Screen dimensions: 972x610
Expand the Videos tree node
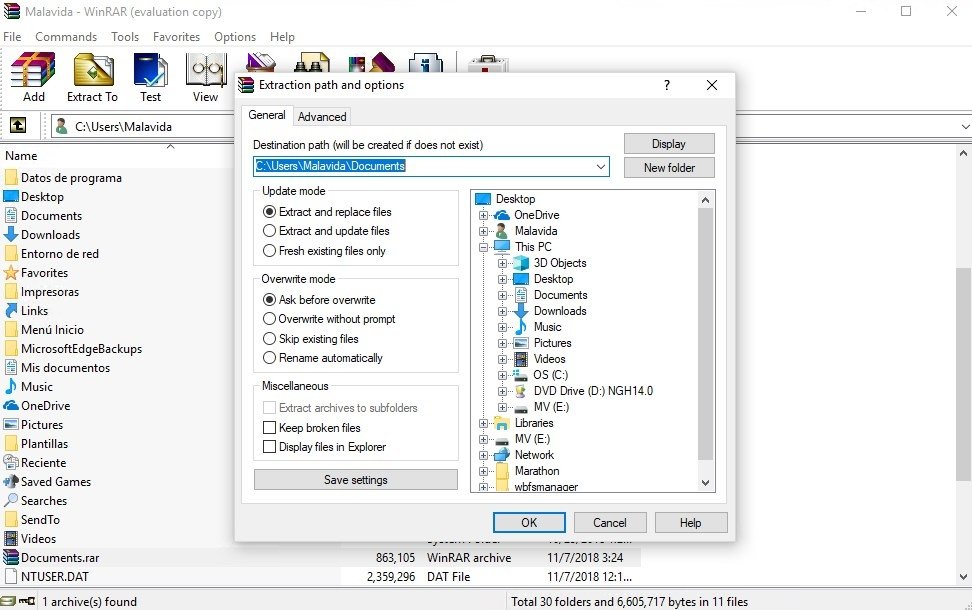pyautogui.click(x=503, y=359)
